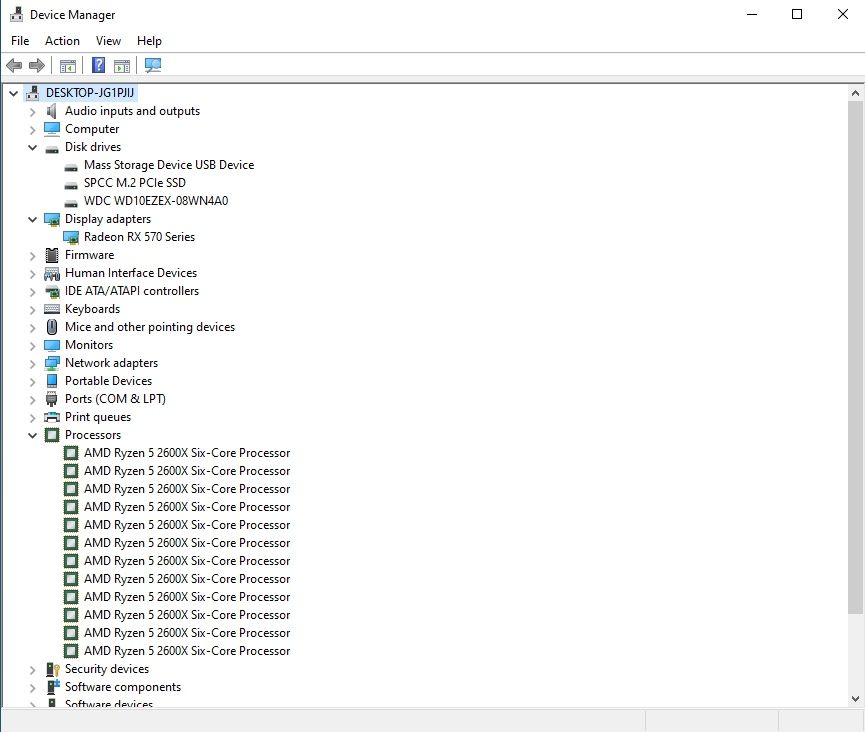Click the IDE ATA/ATAPI controllers icon
This screenshot has height=732, width=865.
(52, 291)
